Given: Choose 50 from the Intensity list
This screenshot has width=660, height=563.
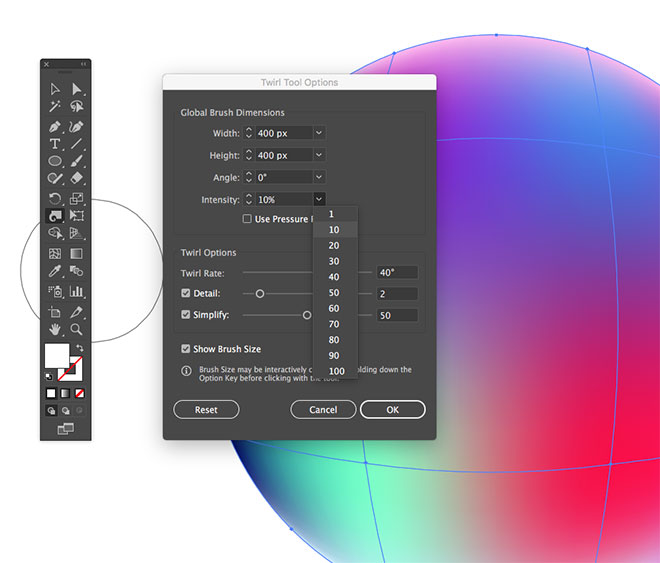Looking at the screenshot, I should 333,293.
